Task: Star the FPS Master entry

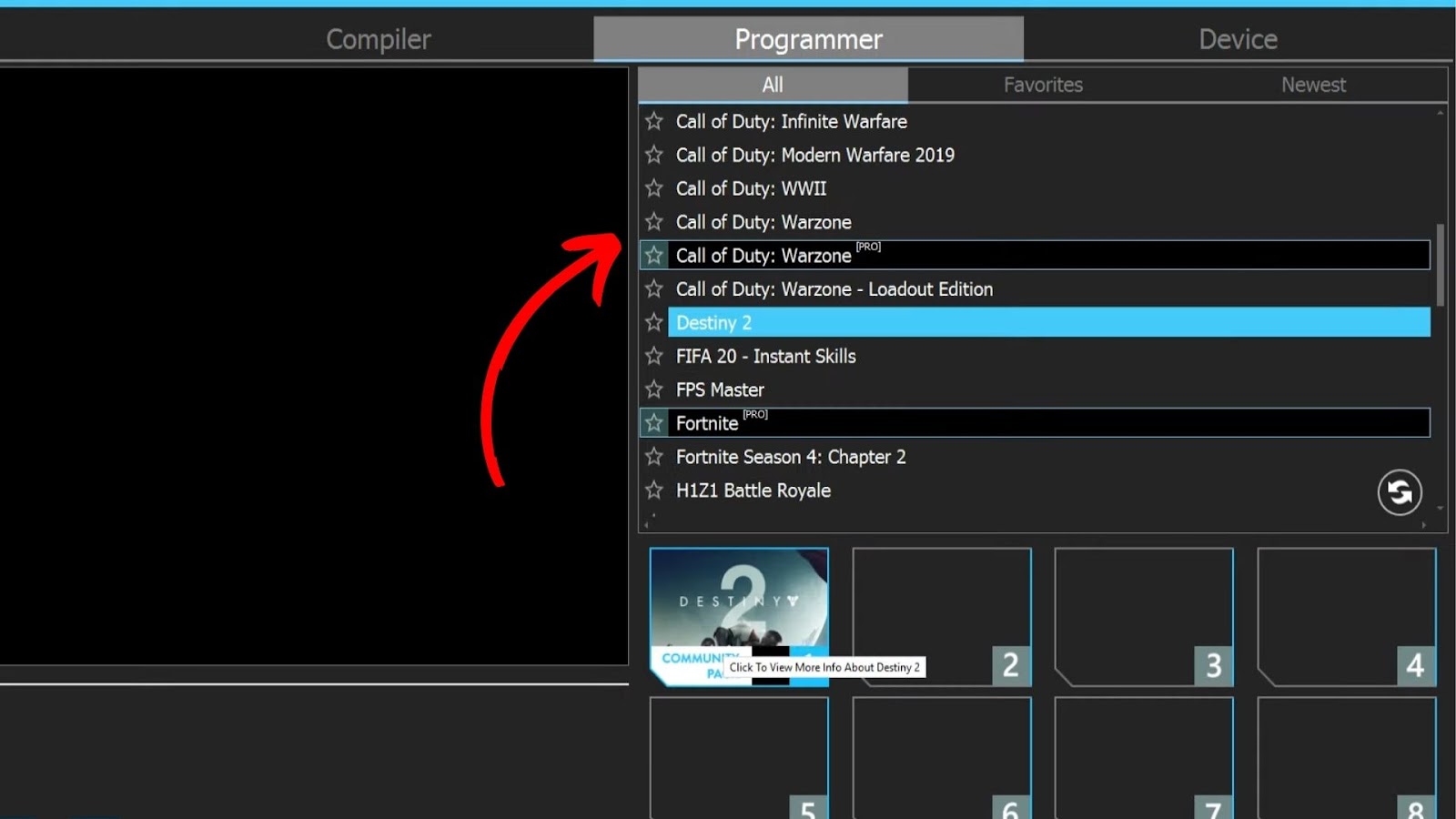Action: click(x=654, y=389)
